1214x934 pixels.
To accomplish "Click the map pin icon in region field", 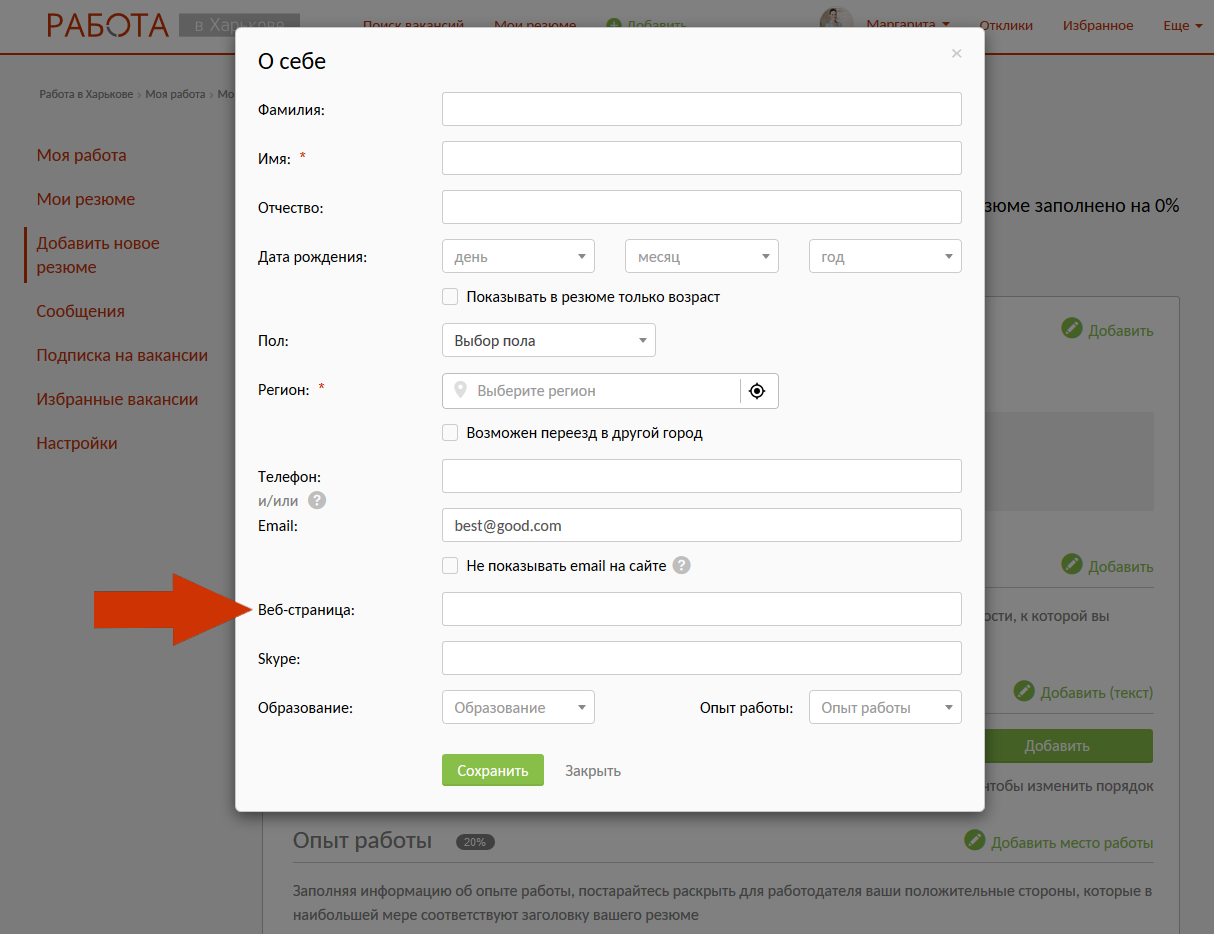I will (x=460, y=390).
